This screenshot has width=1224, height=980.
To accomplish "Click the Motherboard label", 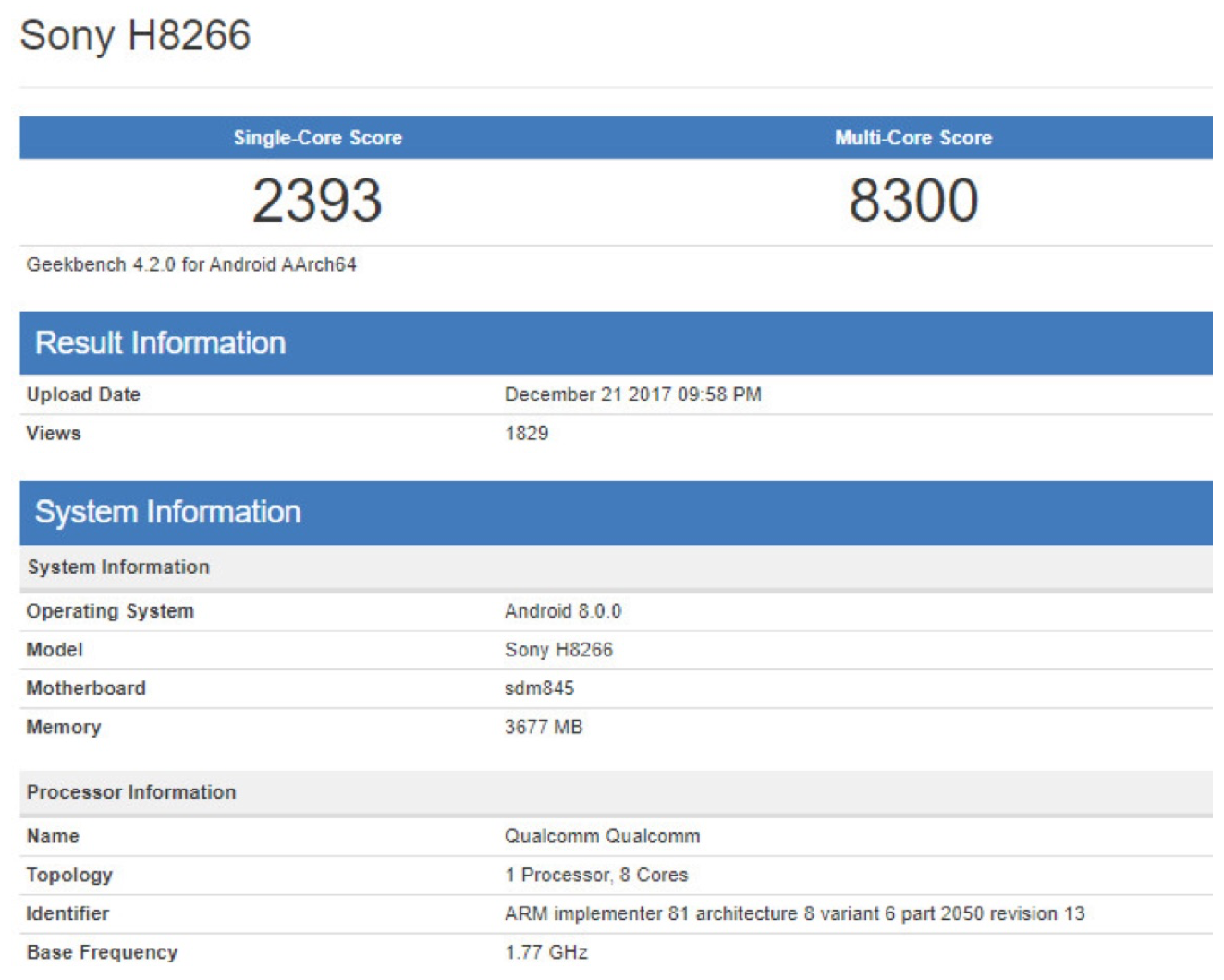I will pos(86,689).
